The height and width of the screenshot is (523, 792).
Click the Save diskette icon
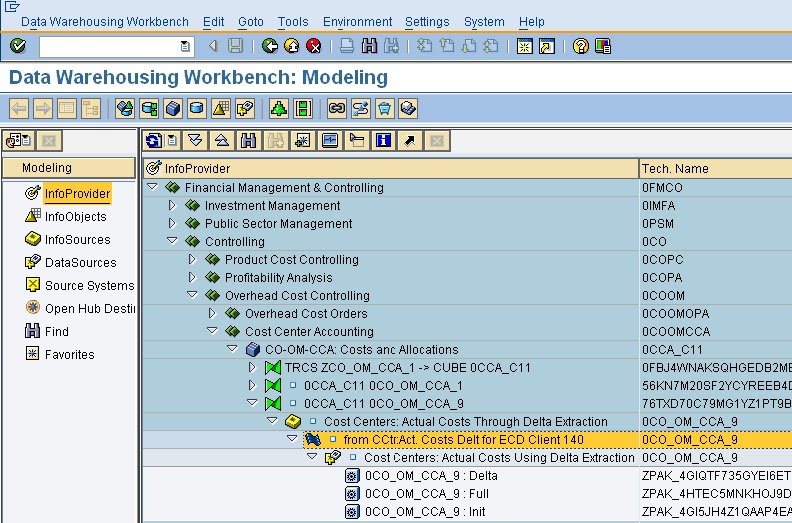pyautogui.click(x=235, y=46)
